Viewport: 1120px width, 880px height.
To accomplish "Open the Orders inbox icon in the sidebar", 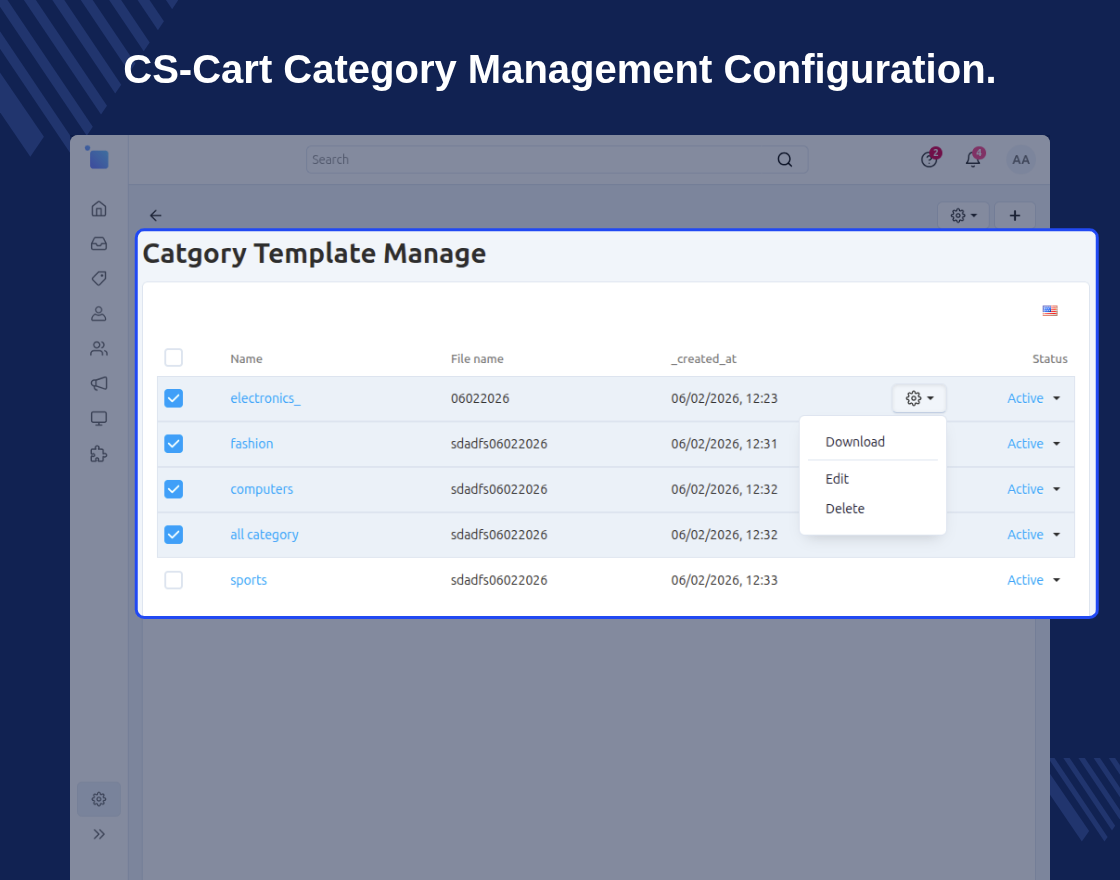I will coord(99,244).
